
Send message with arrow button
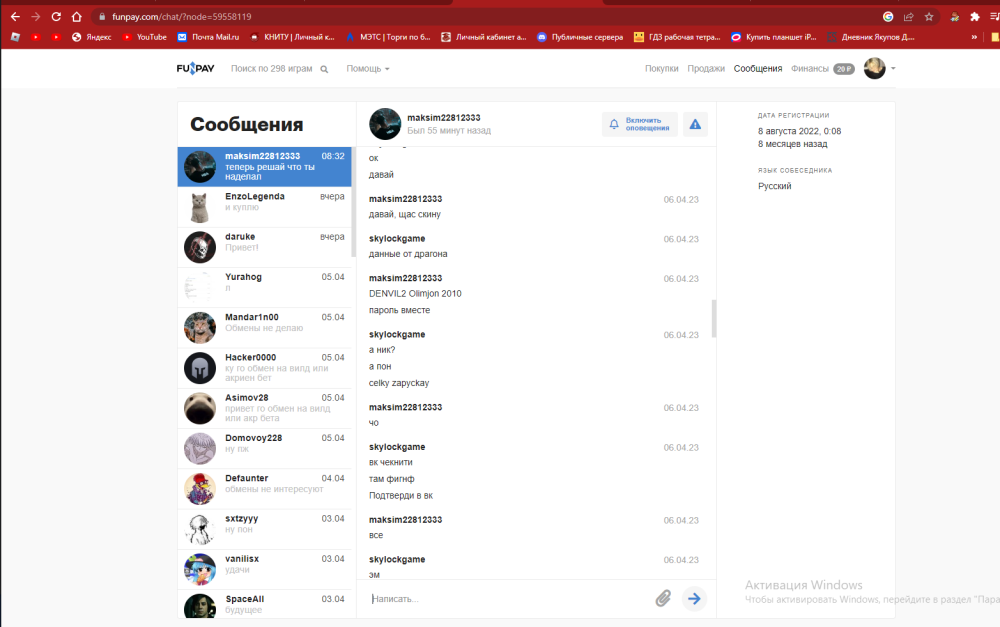pos(694,598)
